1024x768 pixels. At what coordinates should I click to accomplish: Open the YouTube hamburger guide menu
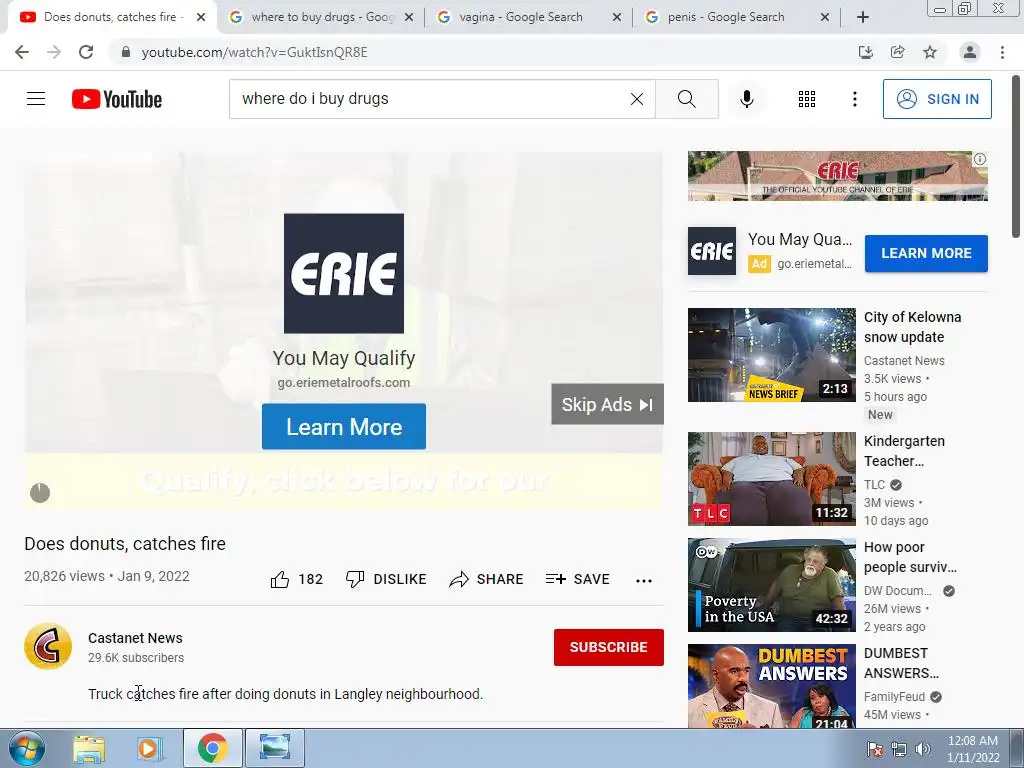pyautogui.click(x=36, y=99)
